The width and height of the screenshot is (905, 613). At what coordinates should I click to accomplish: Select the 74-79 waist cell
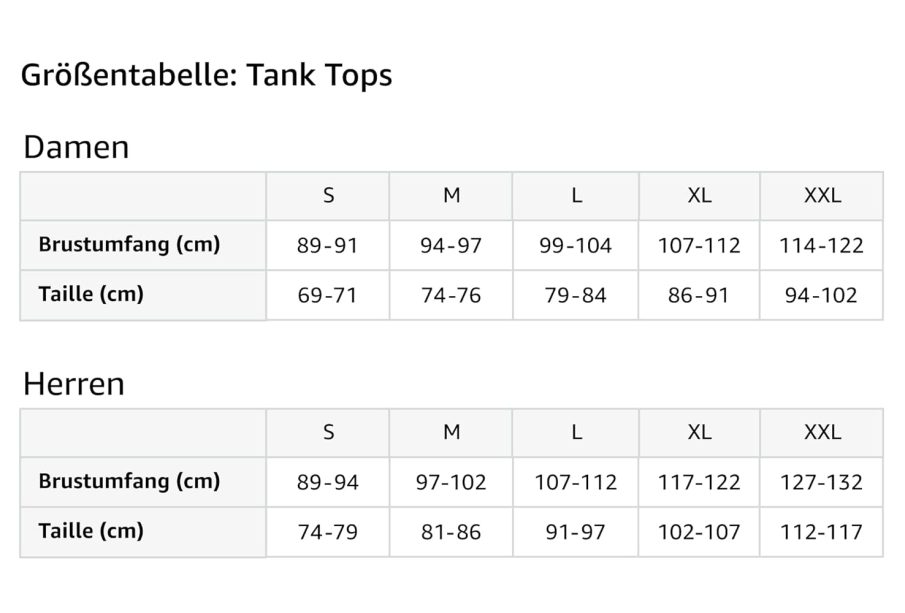(x=327, y=532)
